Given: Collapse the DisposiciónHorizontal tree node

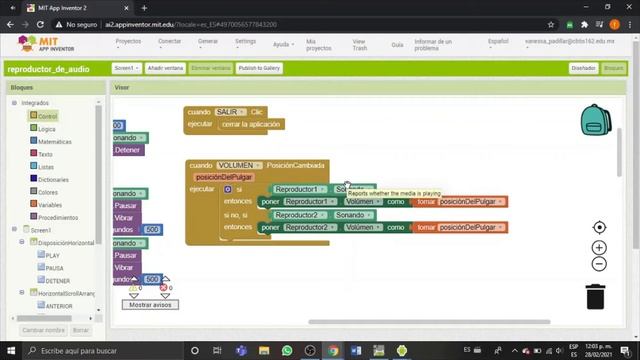Looking at the screenshot, I should click(22, 242).
